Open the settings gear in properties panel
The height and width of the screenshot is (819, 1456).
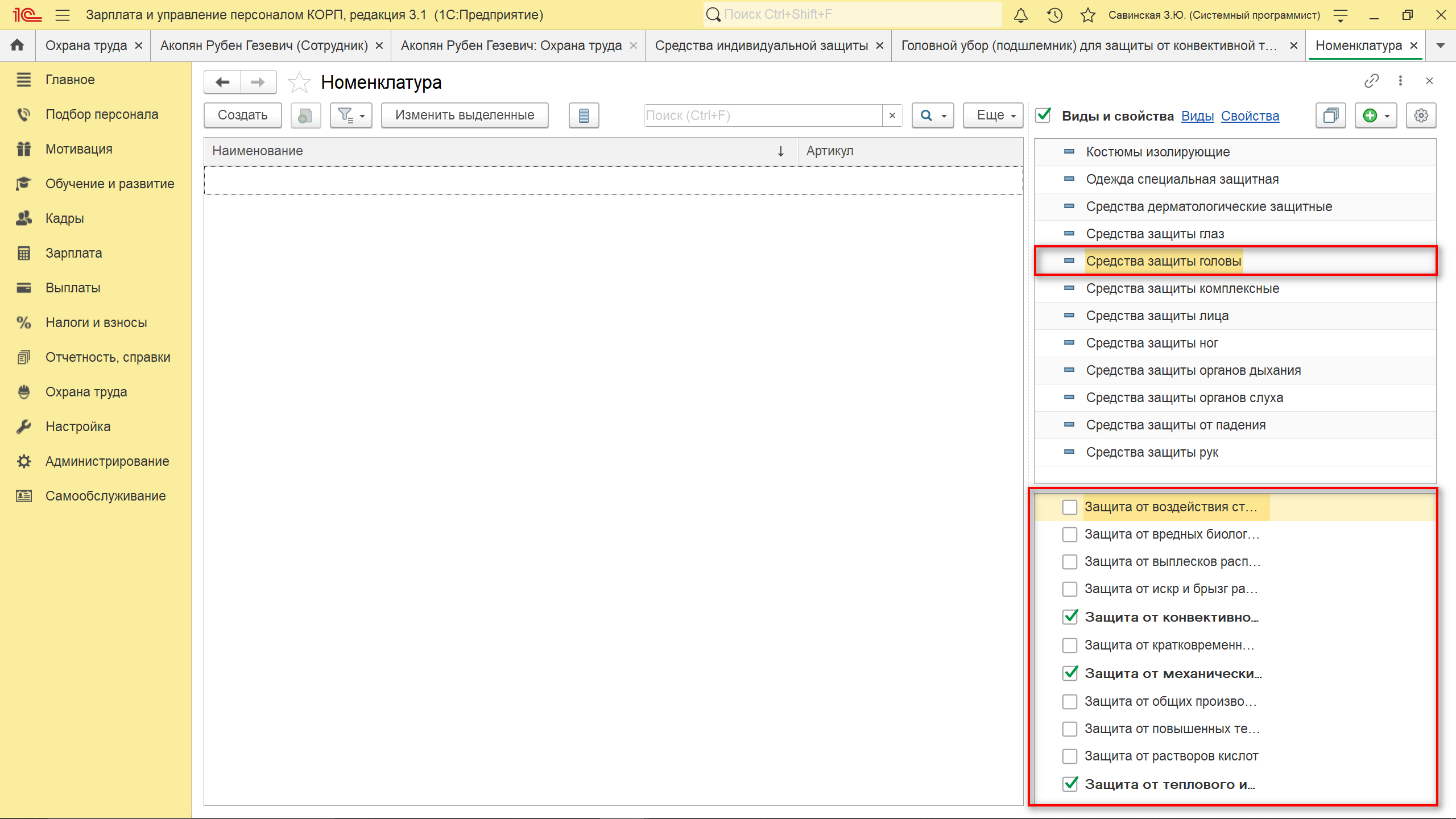point(1421,116)
